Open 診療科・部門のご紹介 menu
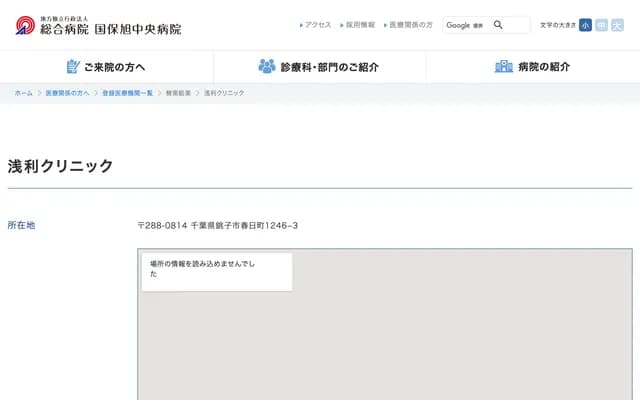The image size is (640, 400). (320, 67)
